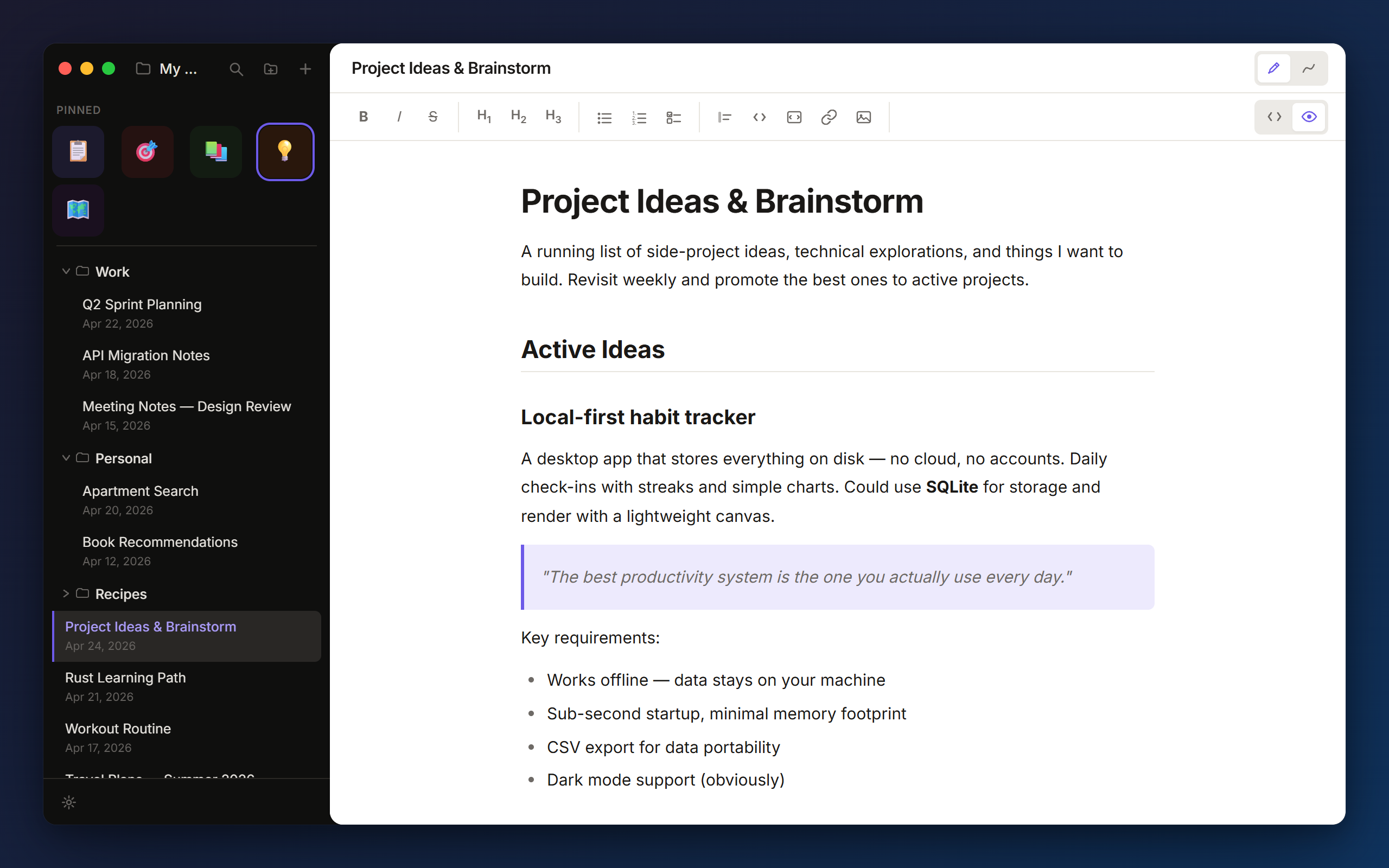Select Project Ideas & Brainstorm in sidebar

[x=187, y=636]
